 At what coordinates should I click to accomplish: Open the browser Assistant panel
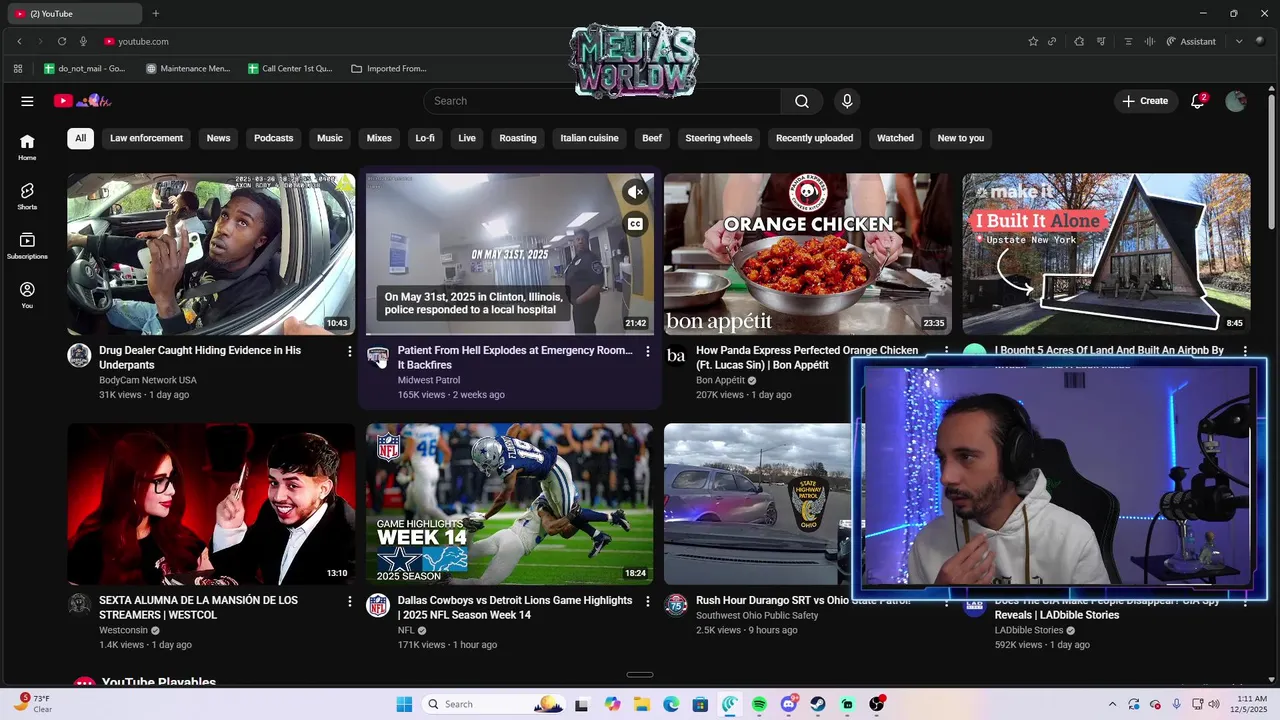coord(1191,41)
